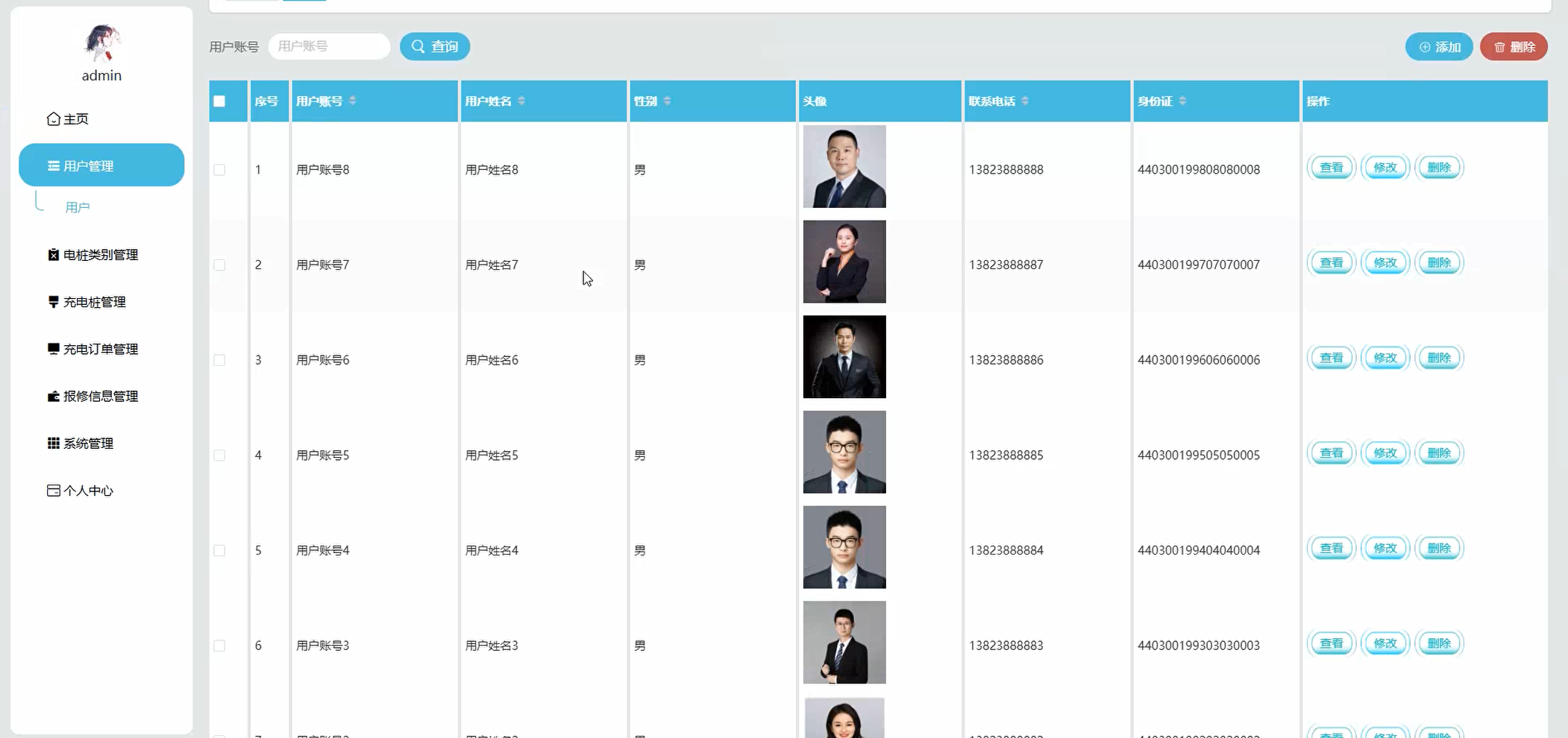The height and width of the screenshot is (738, 1568).
Task: Click 查看 for 用户账号7
Action: (1332, 262)
